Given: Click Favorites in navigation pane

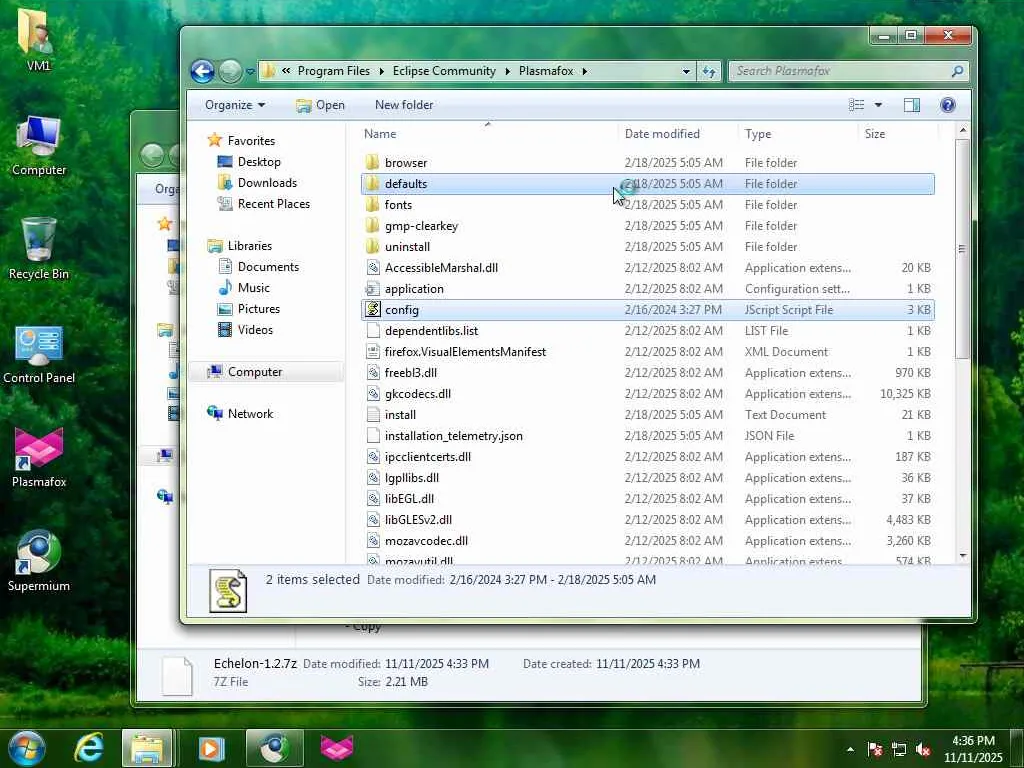Looking at the screenshot, I should [x=251, y=140].
